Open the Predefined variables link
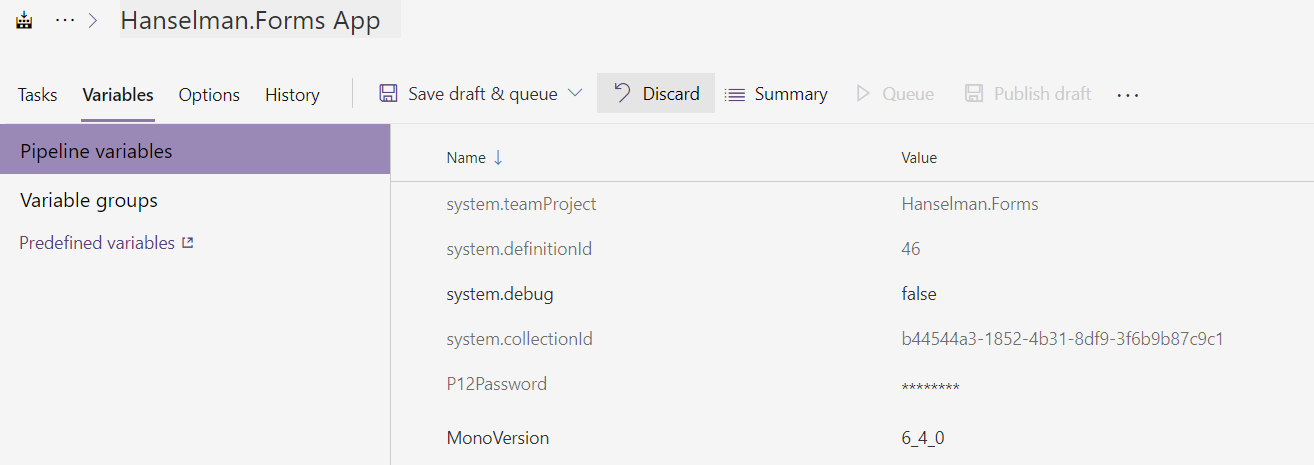 click(97, 243)
